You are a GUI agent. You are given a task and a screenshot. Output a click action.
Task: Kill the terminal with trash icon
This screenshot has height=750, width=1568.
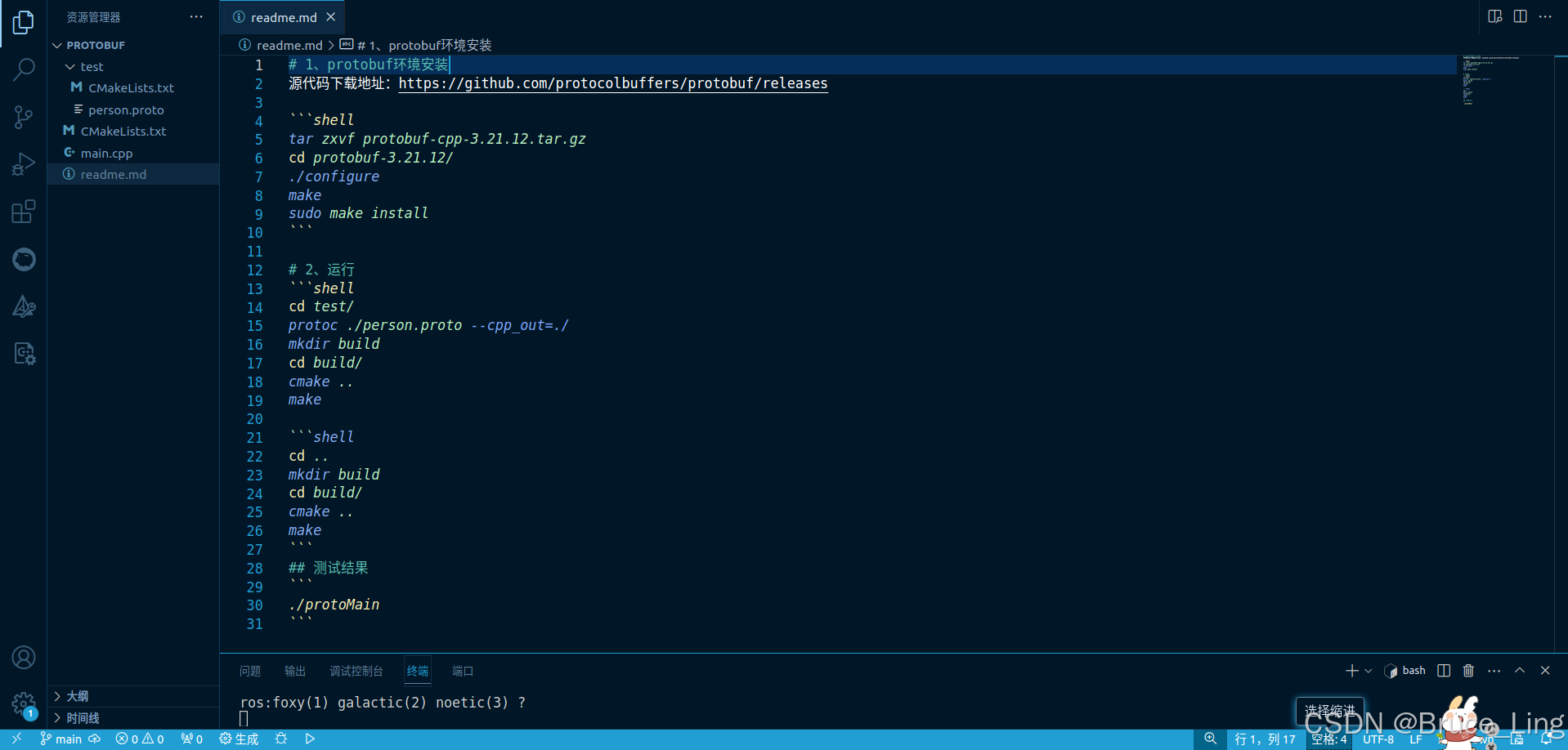[x=1468, y=671]
